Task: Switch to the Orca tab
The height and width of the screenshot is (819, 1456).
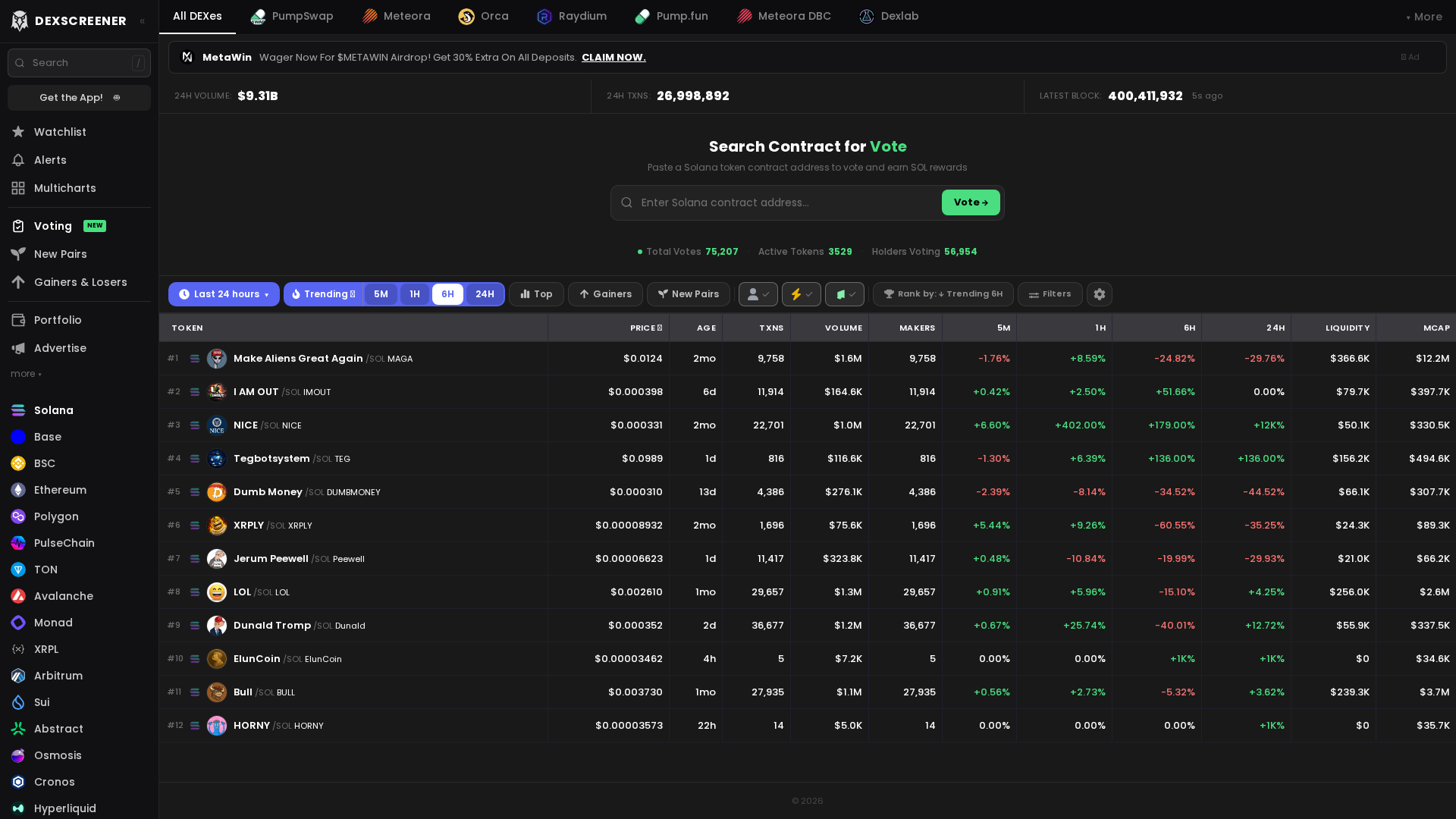Action: (484, 17)
